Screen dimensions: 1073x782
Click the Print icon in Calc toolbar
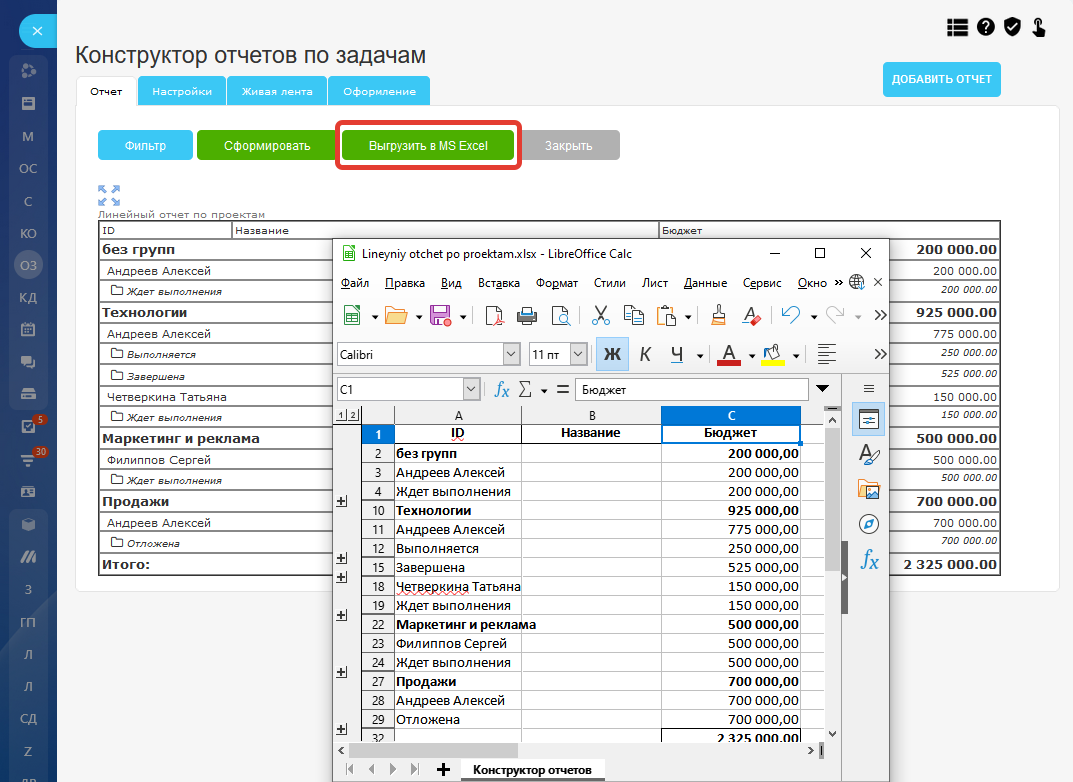528,316
